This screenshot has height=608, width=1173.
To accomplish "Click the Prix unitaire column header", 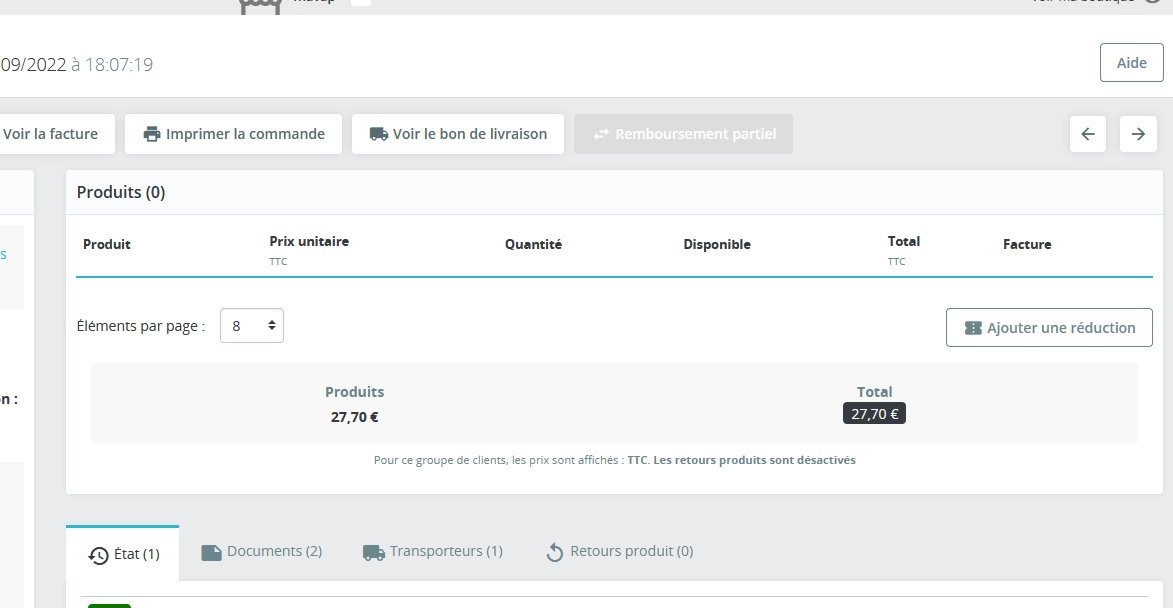I will click(309, 242).
